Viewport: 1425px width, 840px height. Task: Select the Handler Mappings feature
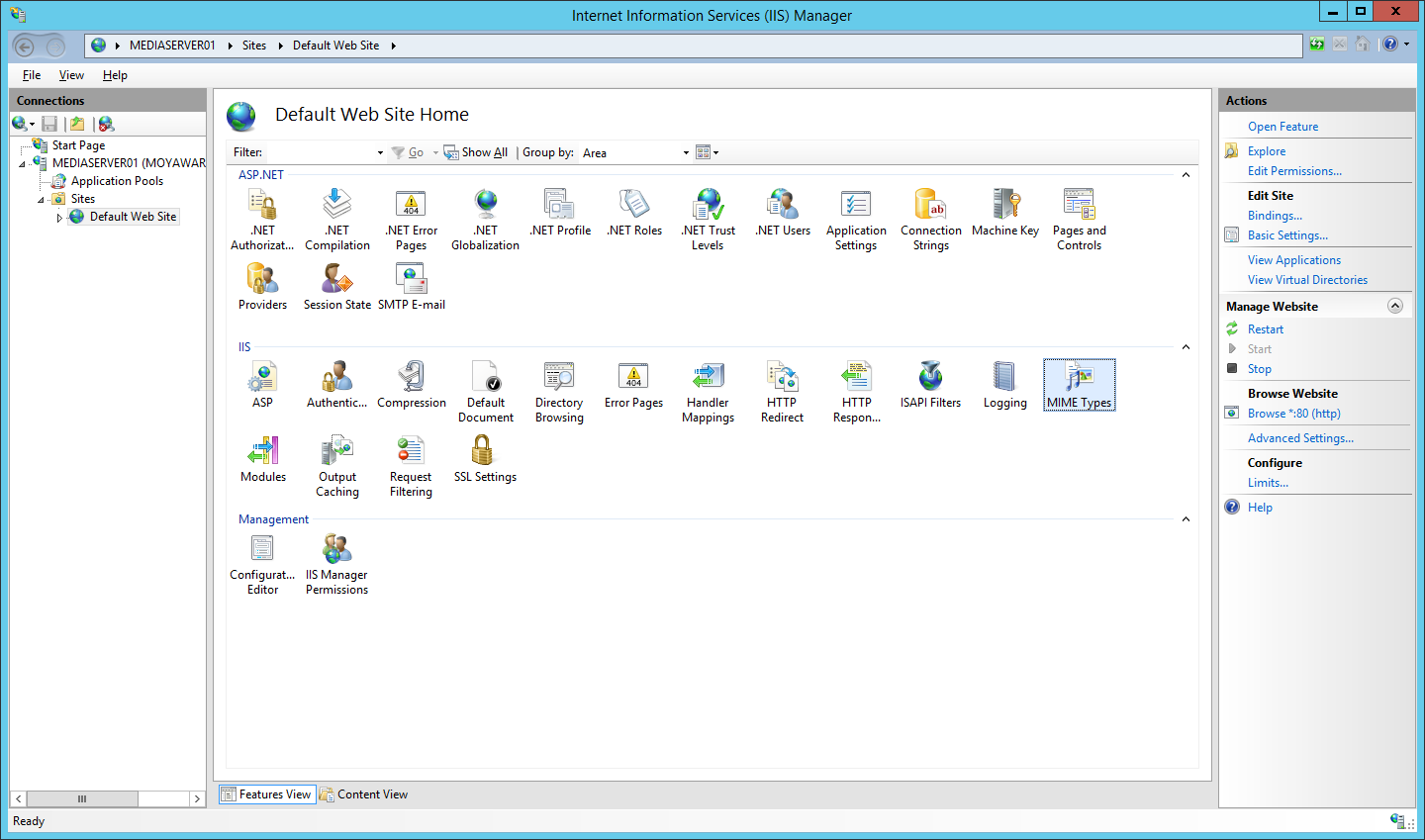click(x=708, y=385)
